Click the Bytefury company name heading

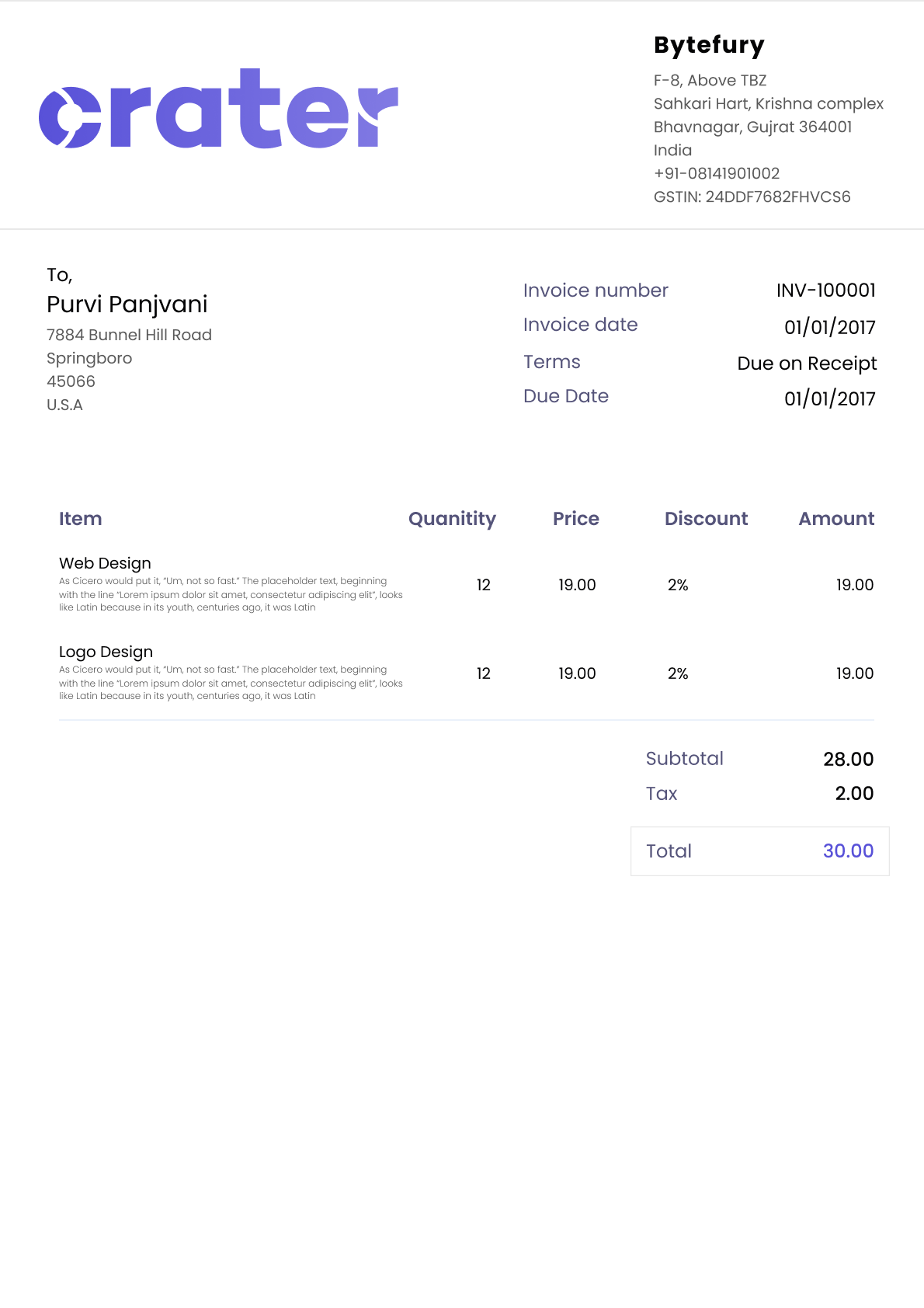tap(709, 45)
